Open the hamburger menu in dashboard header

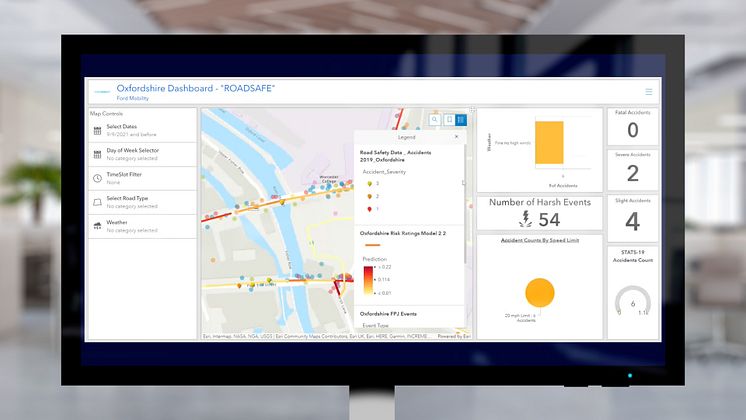tap(648, 92)
